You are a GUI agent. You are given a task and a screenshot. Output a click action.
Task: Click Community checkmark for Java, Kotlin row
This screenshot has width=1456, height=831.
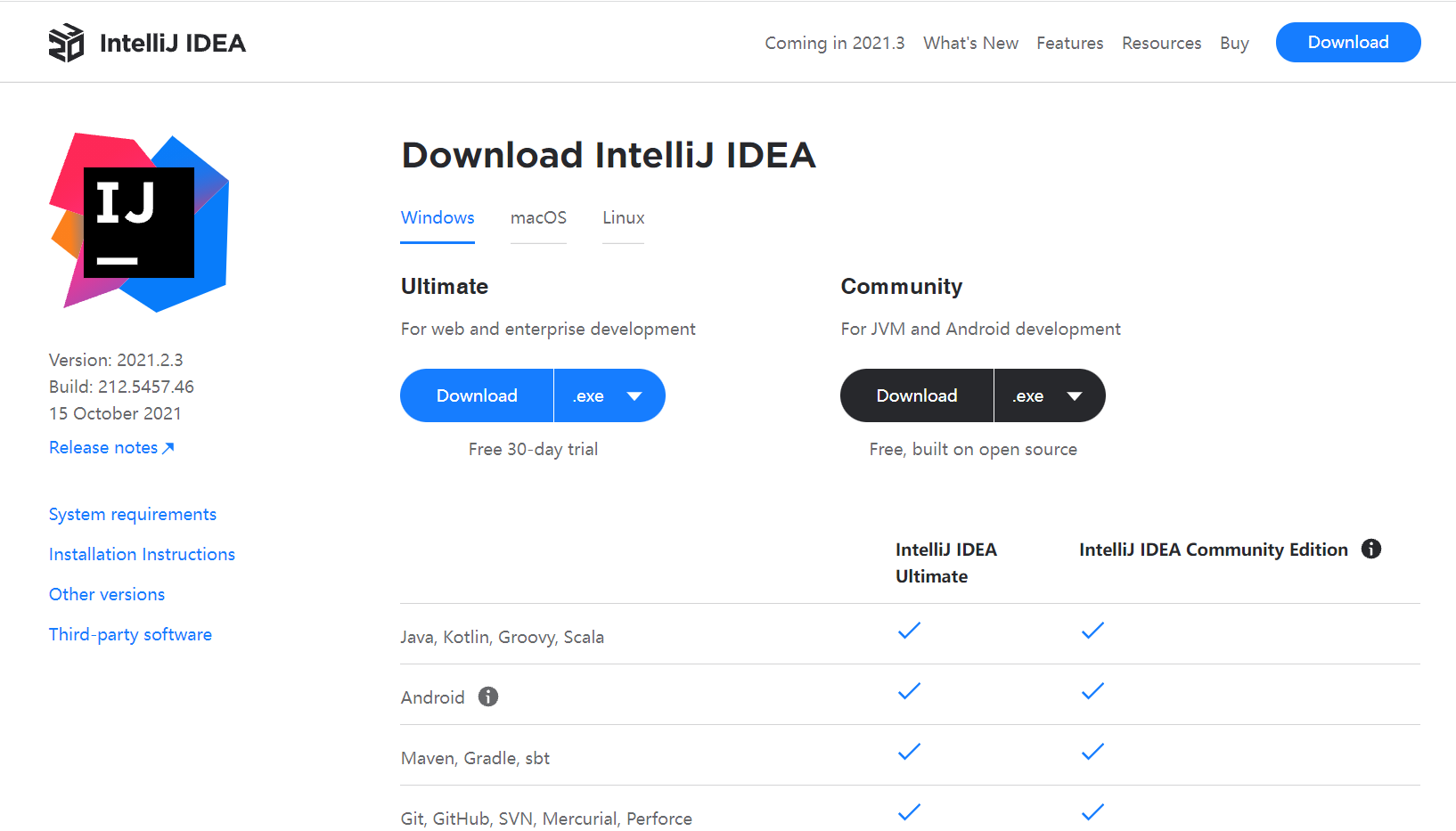click(1092, 631)
